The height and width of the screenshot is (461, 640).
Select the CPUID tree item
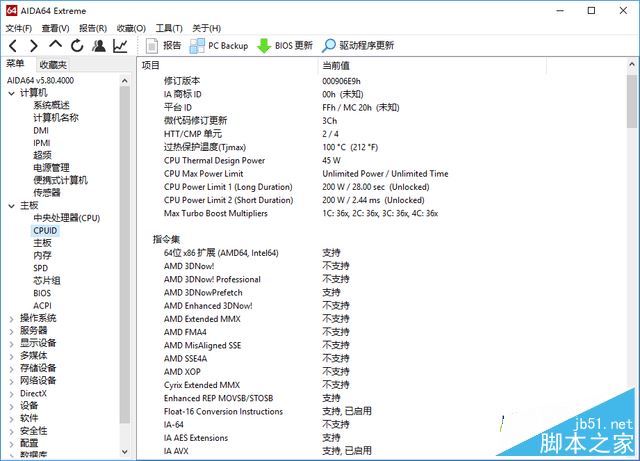pos(45,231)
